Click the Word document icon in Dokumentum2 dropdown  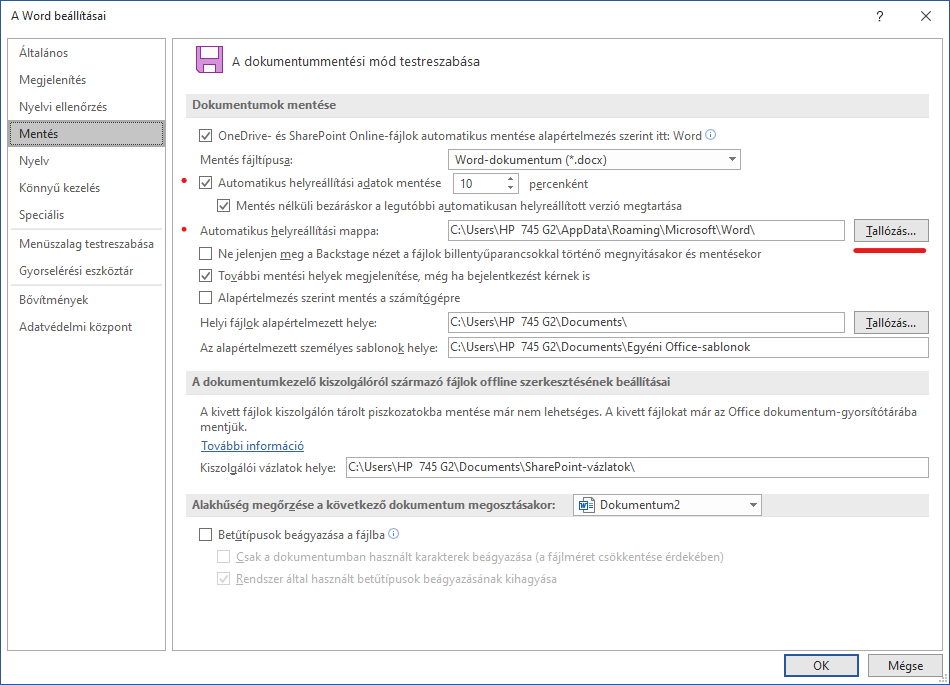tap(586, 505)
